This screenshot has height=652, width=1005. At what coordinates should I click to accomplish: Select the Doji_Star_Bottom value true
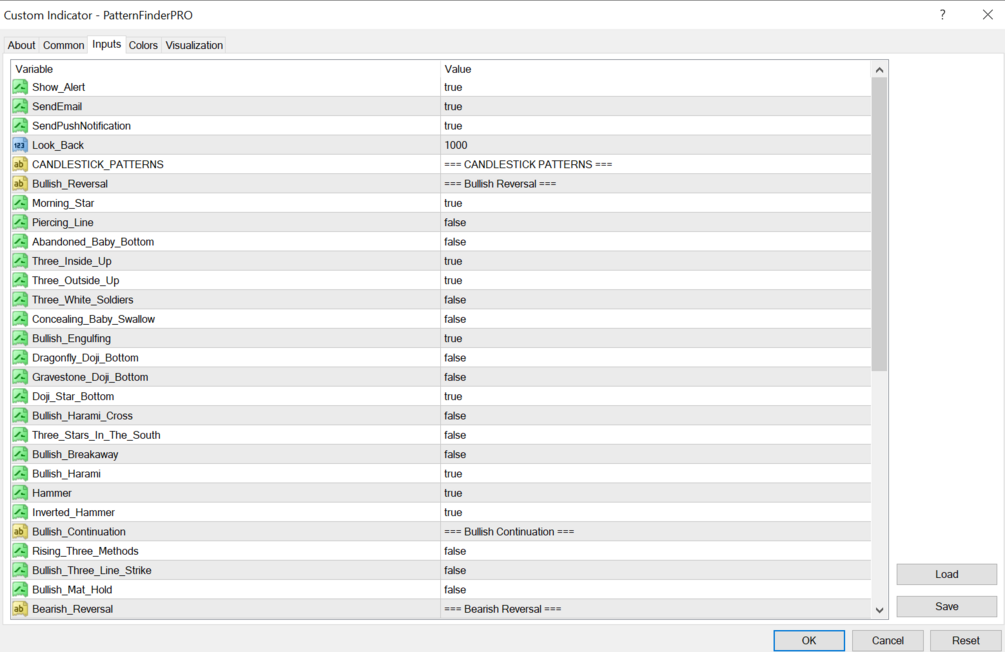tap(453, 396)
